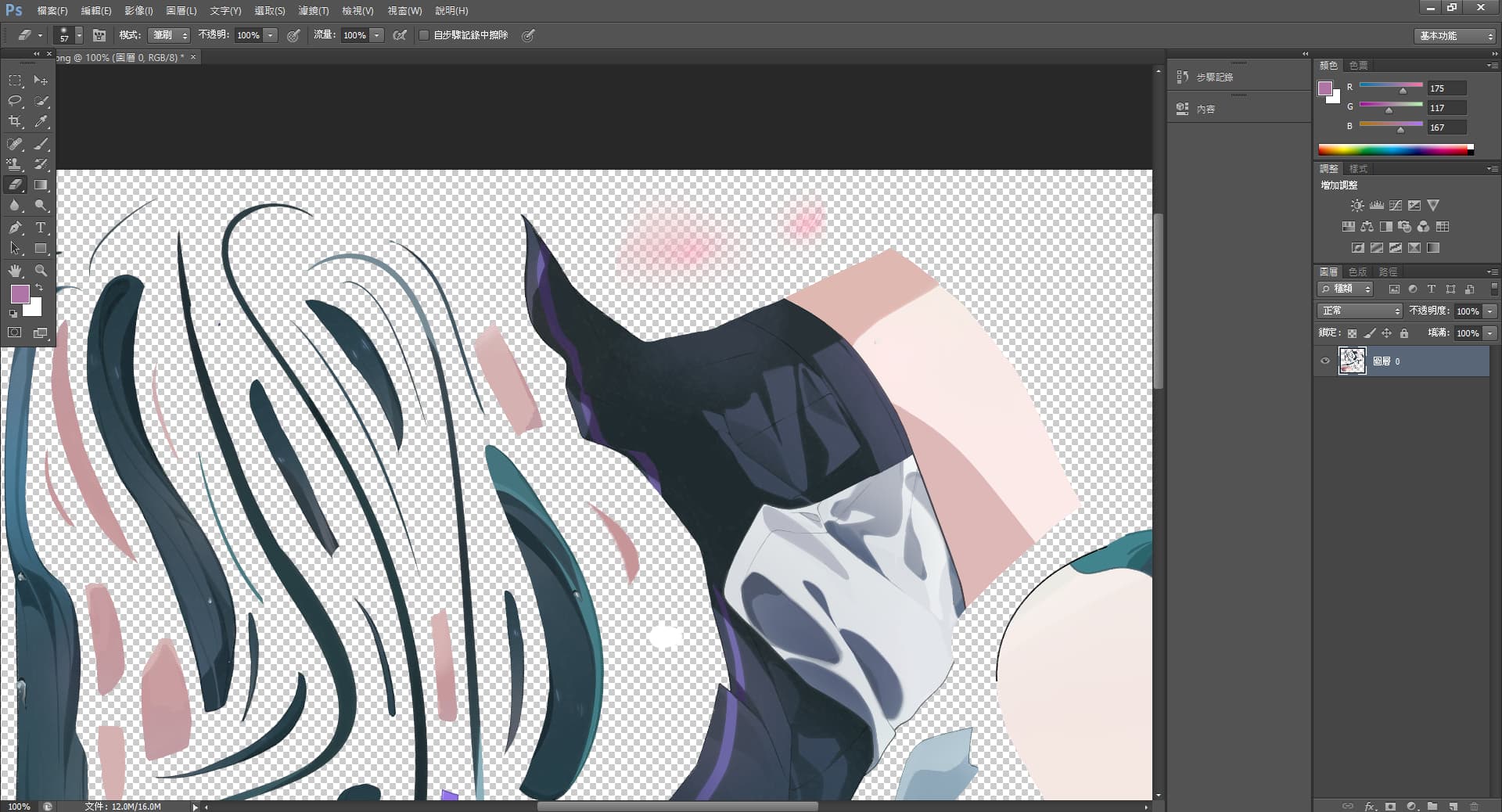Screen dimensions: 1502x812
Task: Open layer blend mode dropdown 正常
Action: [x=1360, y=311]
